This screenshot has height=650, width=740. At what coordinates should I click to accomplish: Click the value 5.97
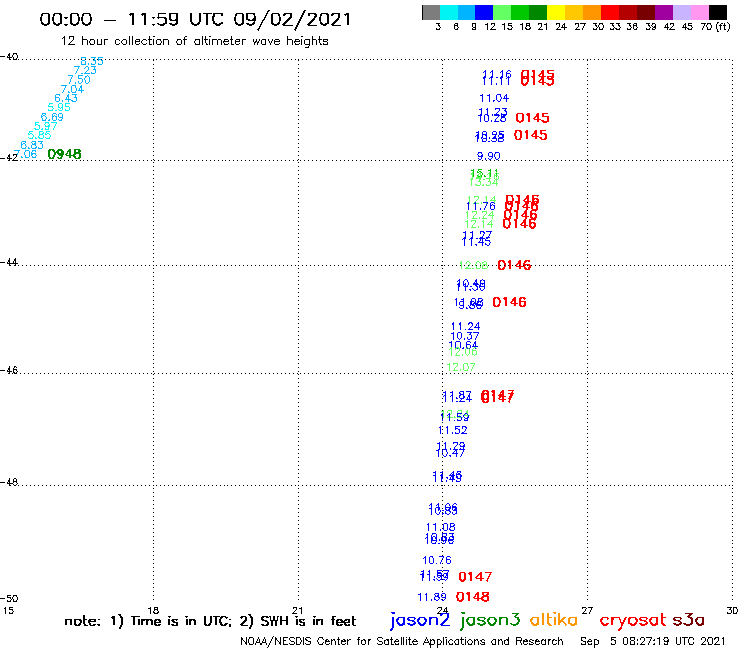point(46,126)
